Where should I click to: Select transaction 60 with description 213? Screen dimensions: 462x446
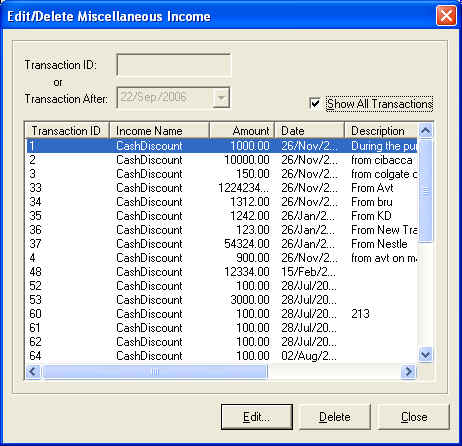[222, 314]
